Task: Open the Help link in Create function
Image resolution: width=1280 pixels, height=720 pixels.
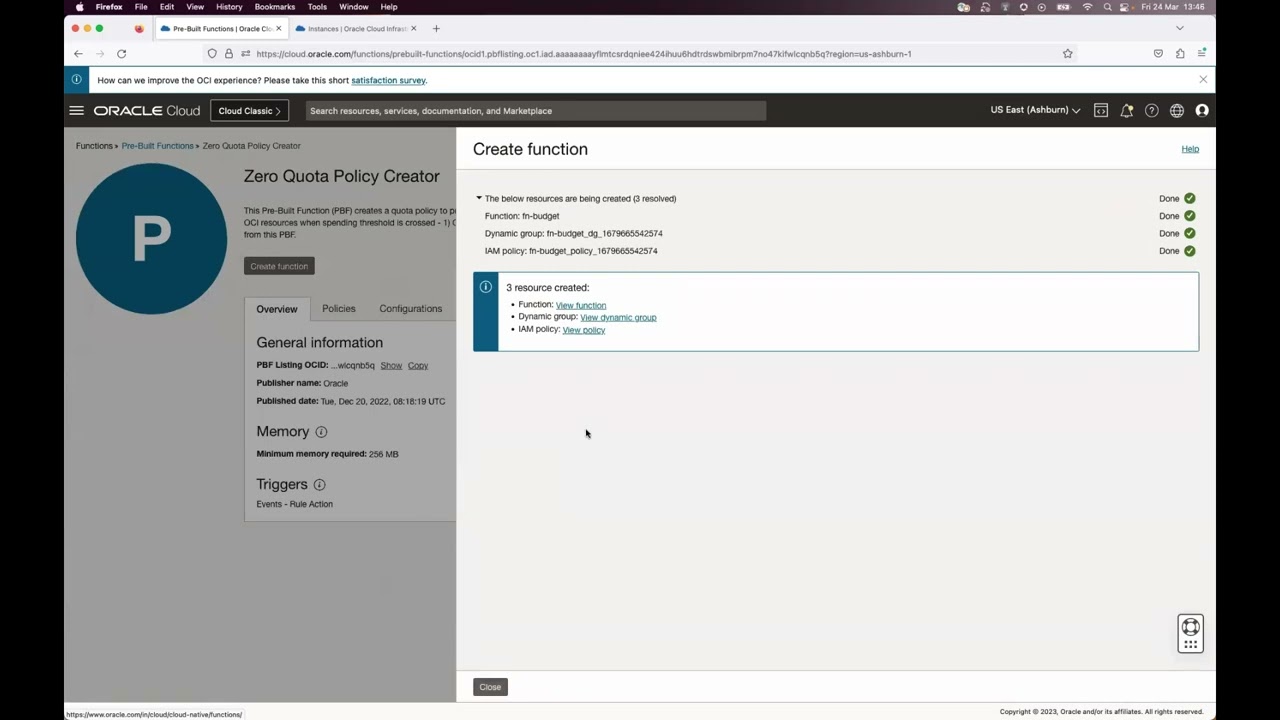Action: 1190,149
